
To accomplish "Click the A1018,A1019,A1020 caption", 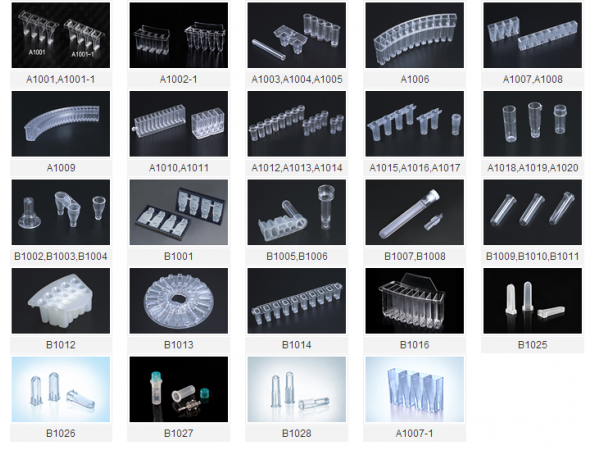I will click(x=532, y=168).
